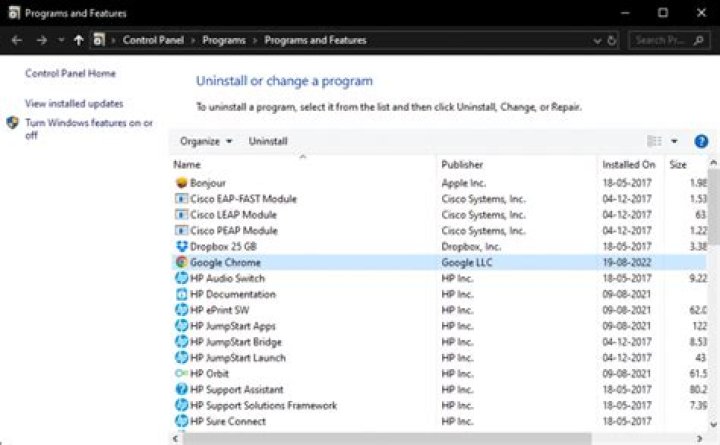Expand the address bar history dropdown
The width and height of the screenshot is (720, 445).
(x=597, y=41)
